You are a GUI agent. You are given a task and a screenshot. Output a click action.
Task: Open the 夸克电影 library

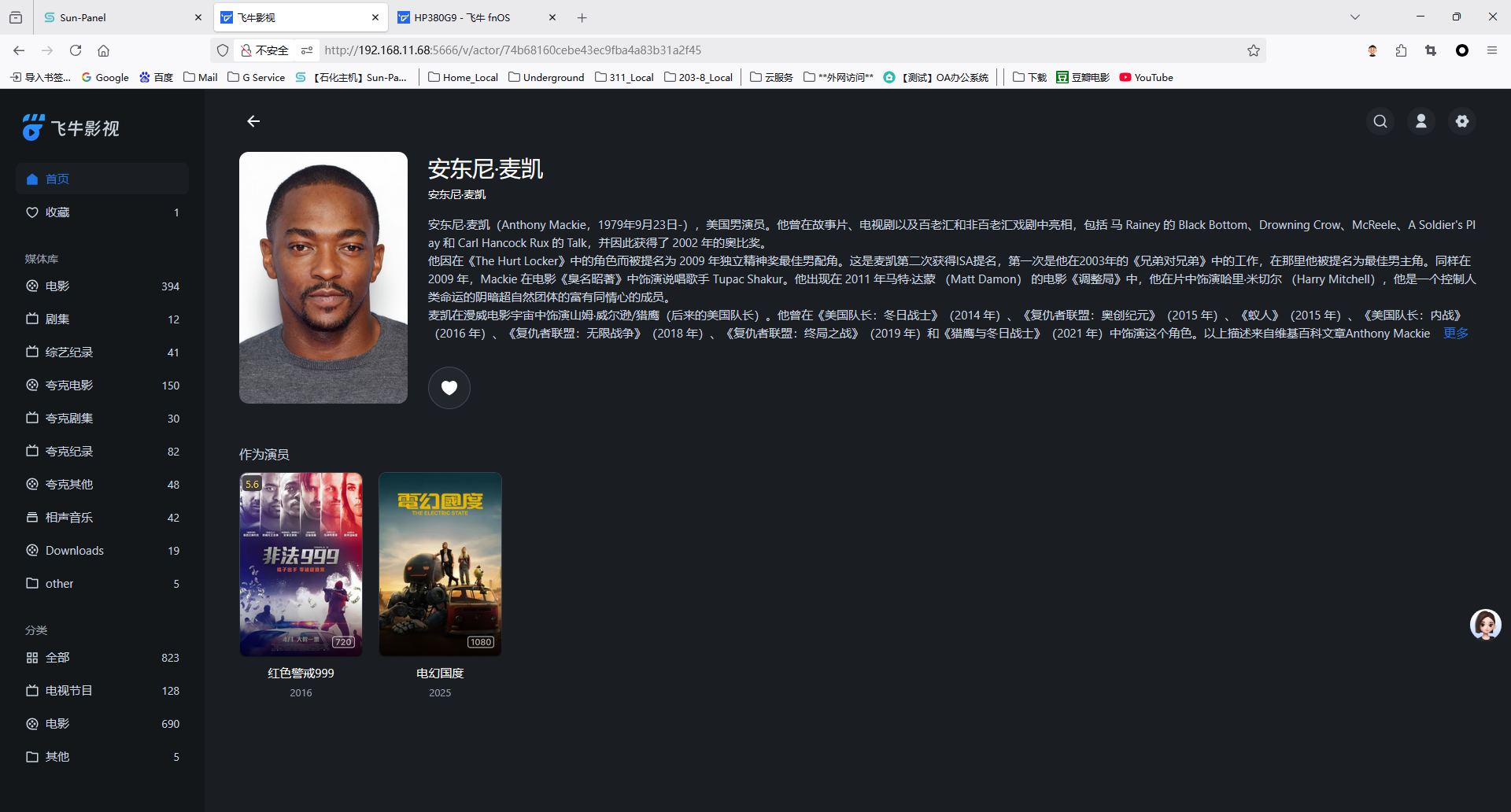pos(102,386)
